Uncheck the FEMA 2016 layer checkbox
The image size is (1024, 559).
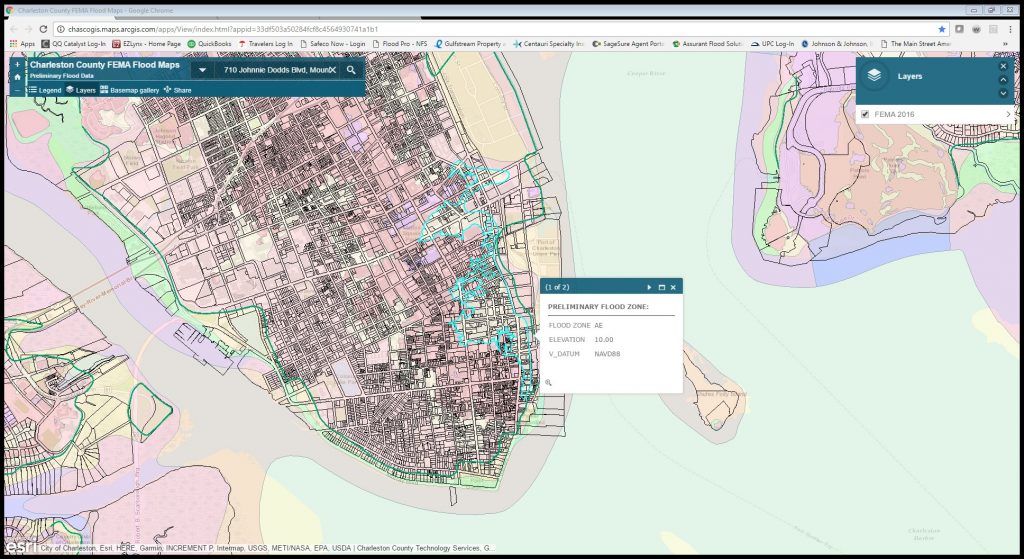coord(865,114)
